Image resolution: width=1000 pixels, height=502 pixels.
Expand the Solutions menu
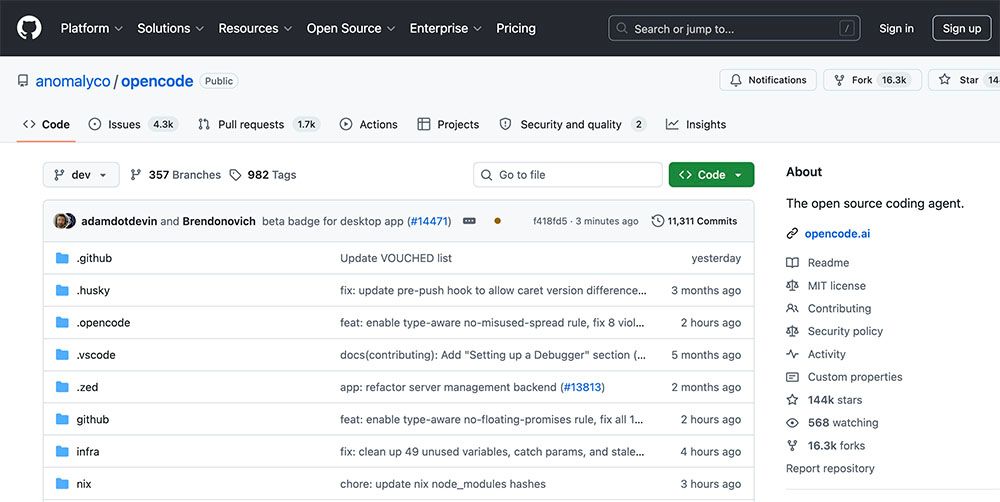click(x=170, y=28)
